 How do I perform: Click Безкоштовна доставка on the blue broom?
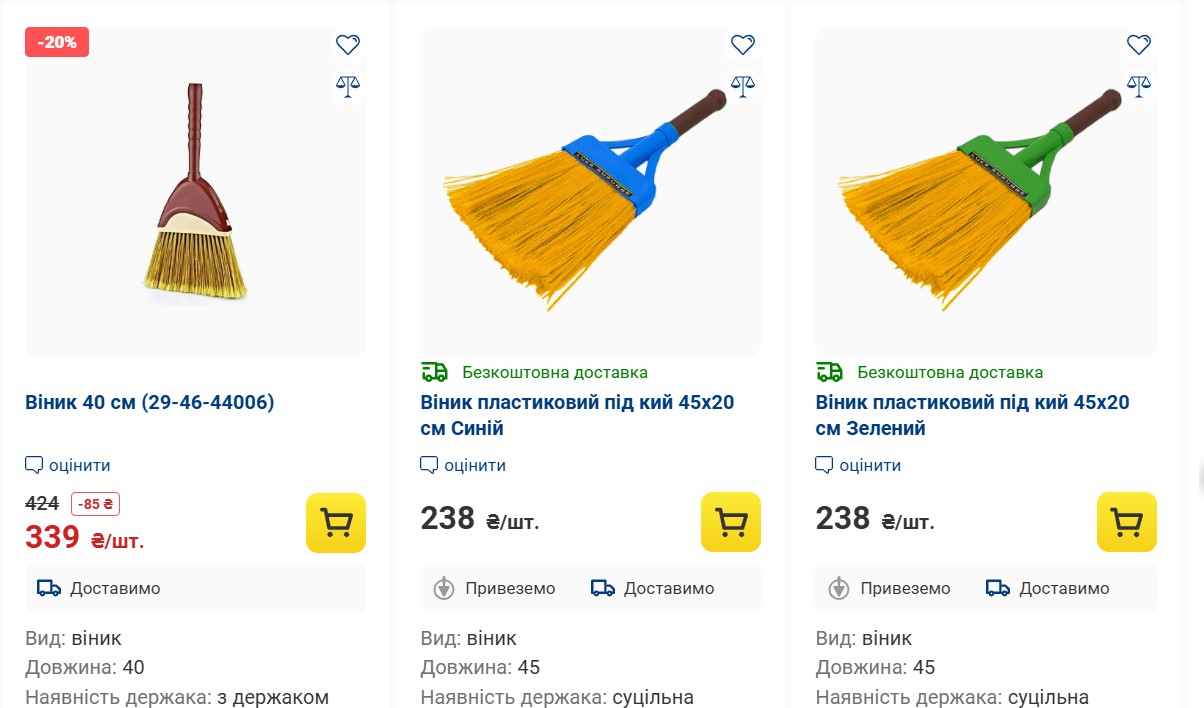554,373
